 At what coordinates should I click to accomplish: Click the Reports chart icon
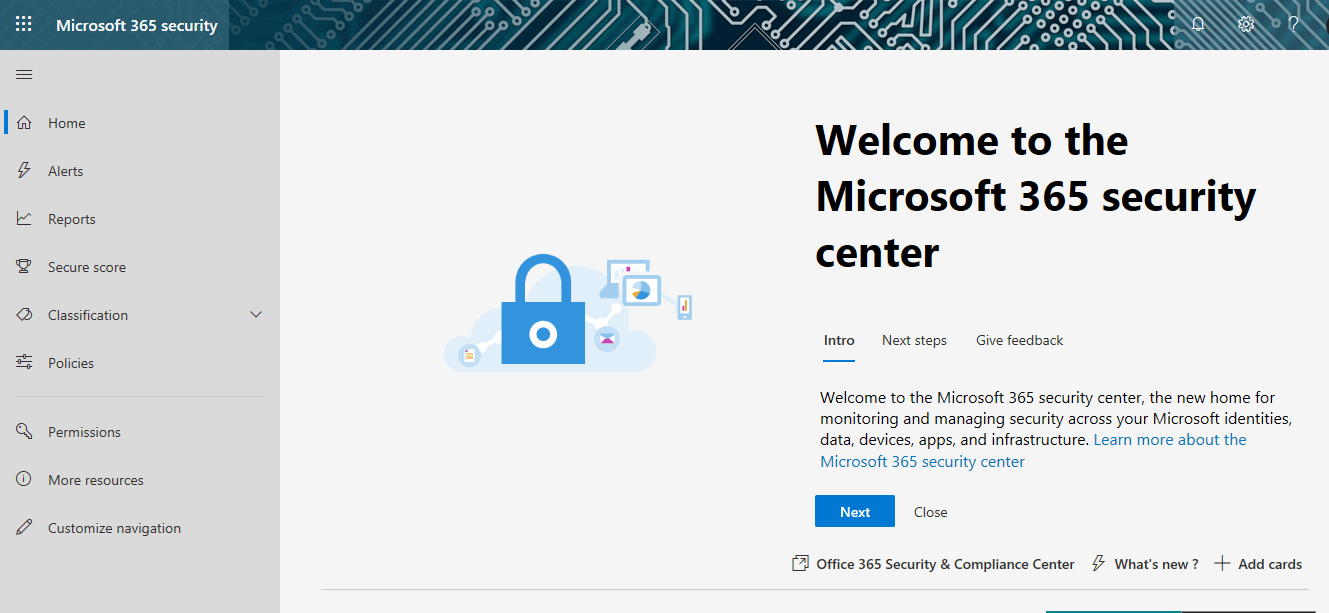pyautogui.click(x=25, y=219)
